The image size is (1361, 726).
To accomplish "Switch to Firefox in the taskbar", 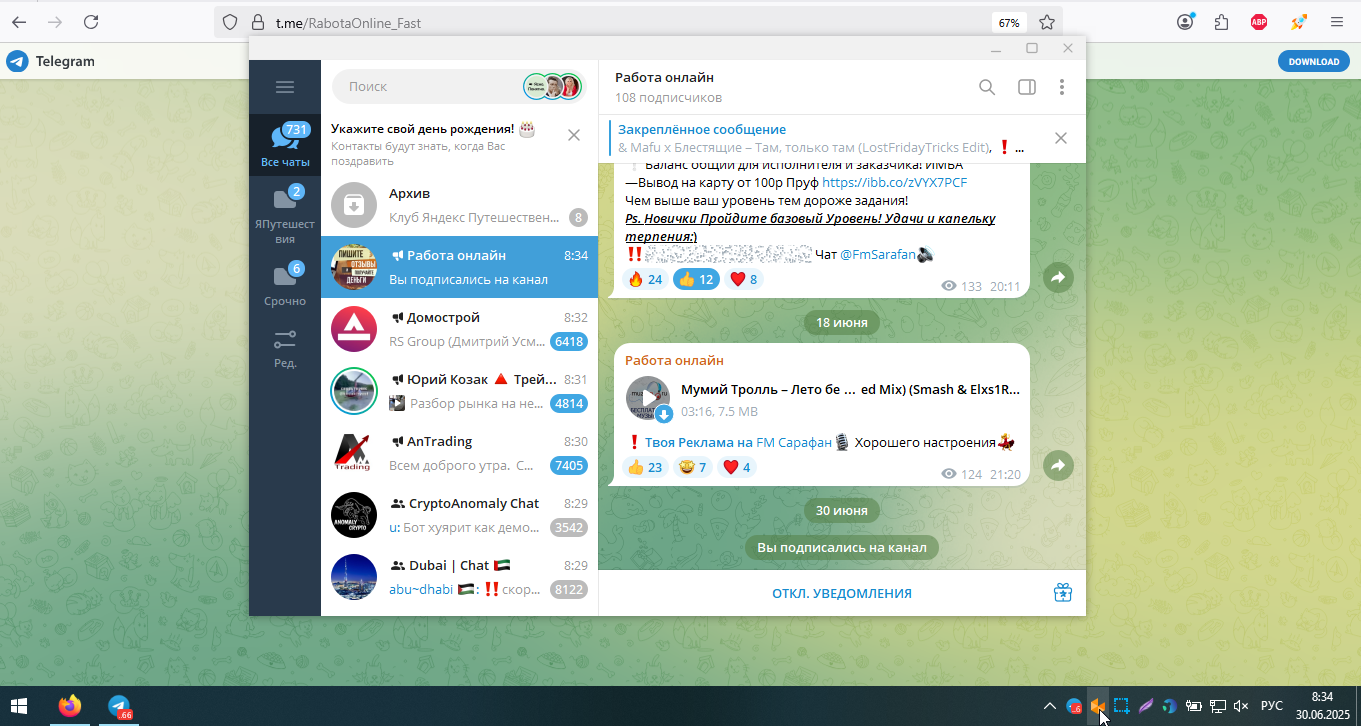I will coord(69,706).
